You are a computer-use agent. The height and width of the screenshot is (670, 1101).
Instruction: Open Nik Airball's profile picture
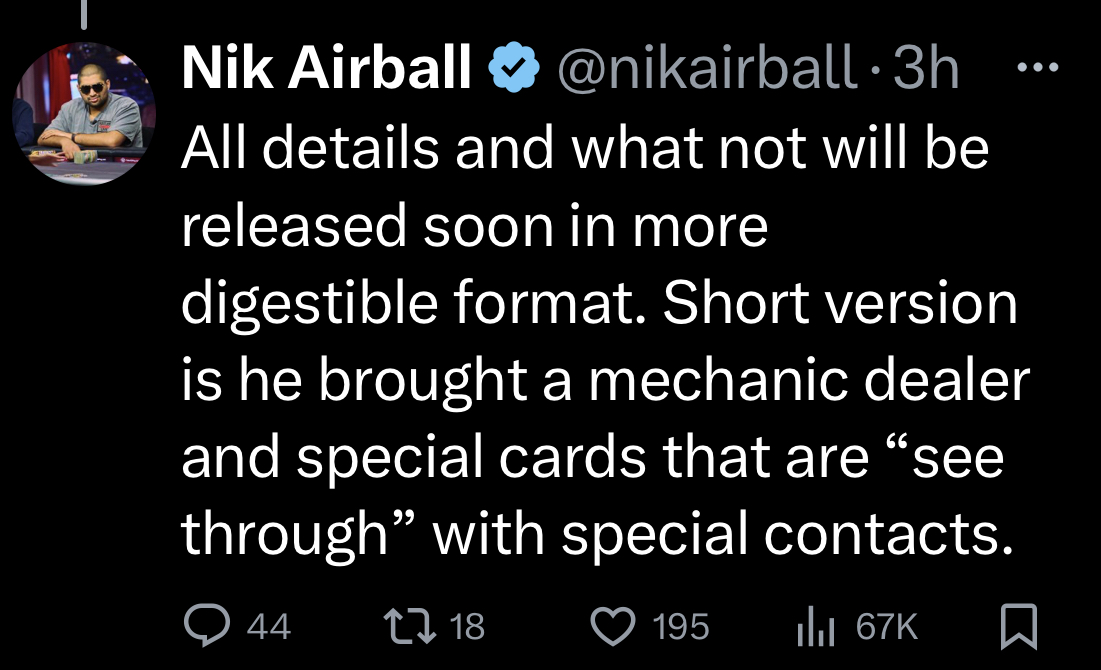pyautogui.click(x=84, y=114)
